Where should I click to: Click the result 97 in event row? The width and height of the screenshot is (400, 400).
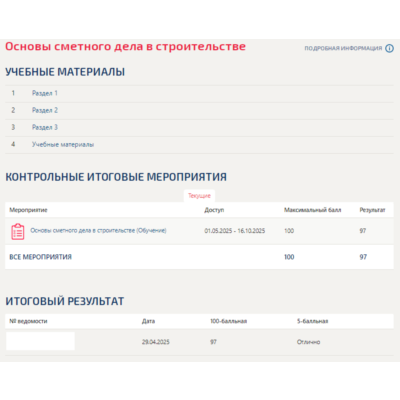click(363, 231)
